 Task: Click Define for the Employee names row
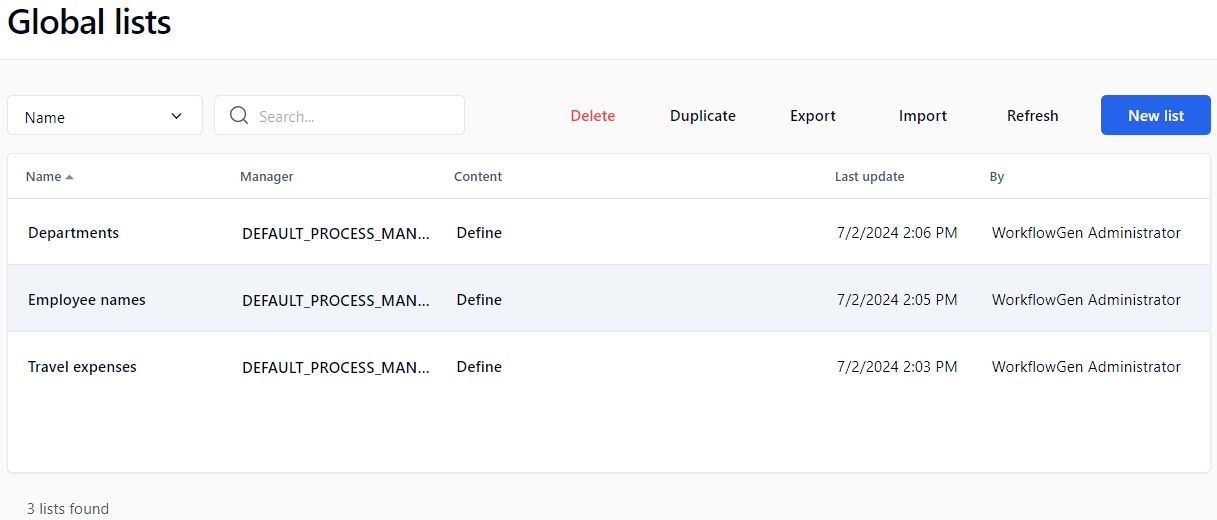479,300
